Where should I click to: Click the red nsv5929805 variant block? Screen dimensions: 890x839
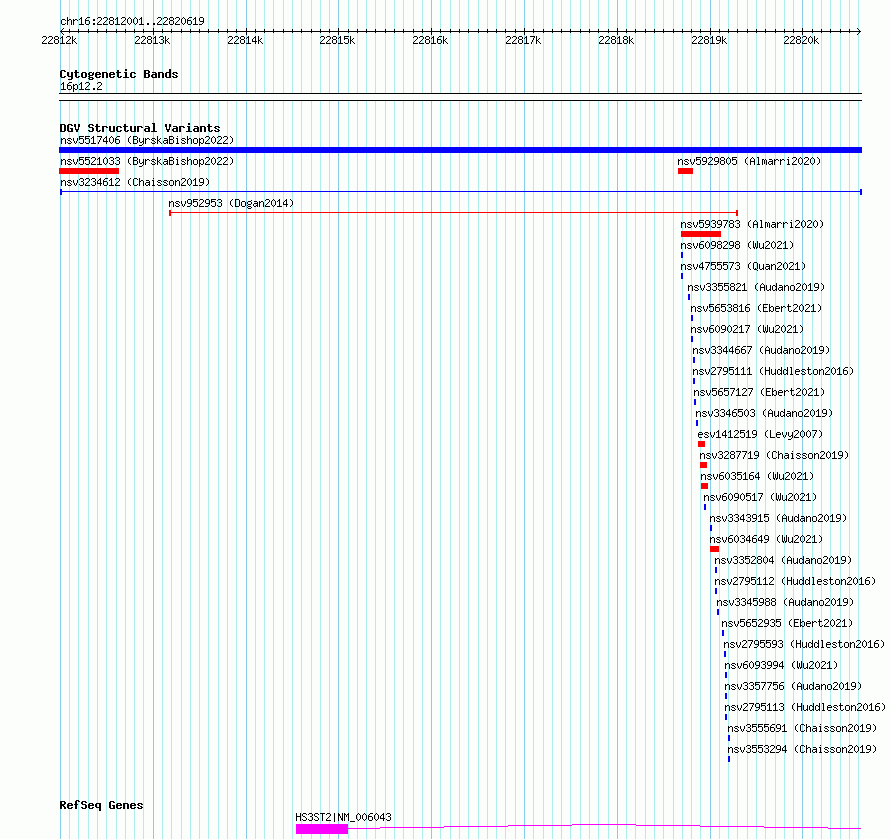[685, 171]
